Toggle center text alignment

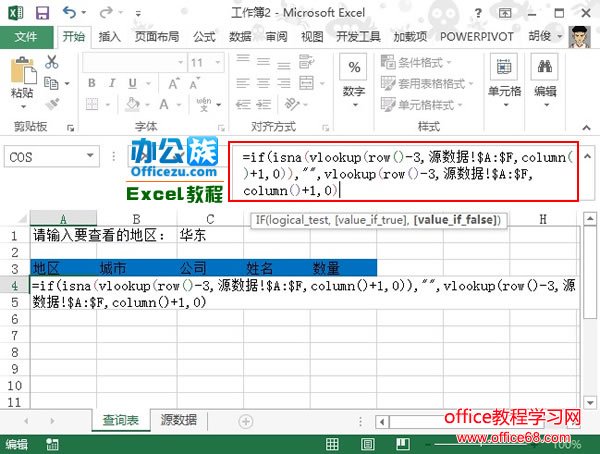(x=263, y=83)
